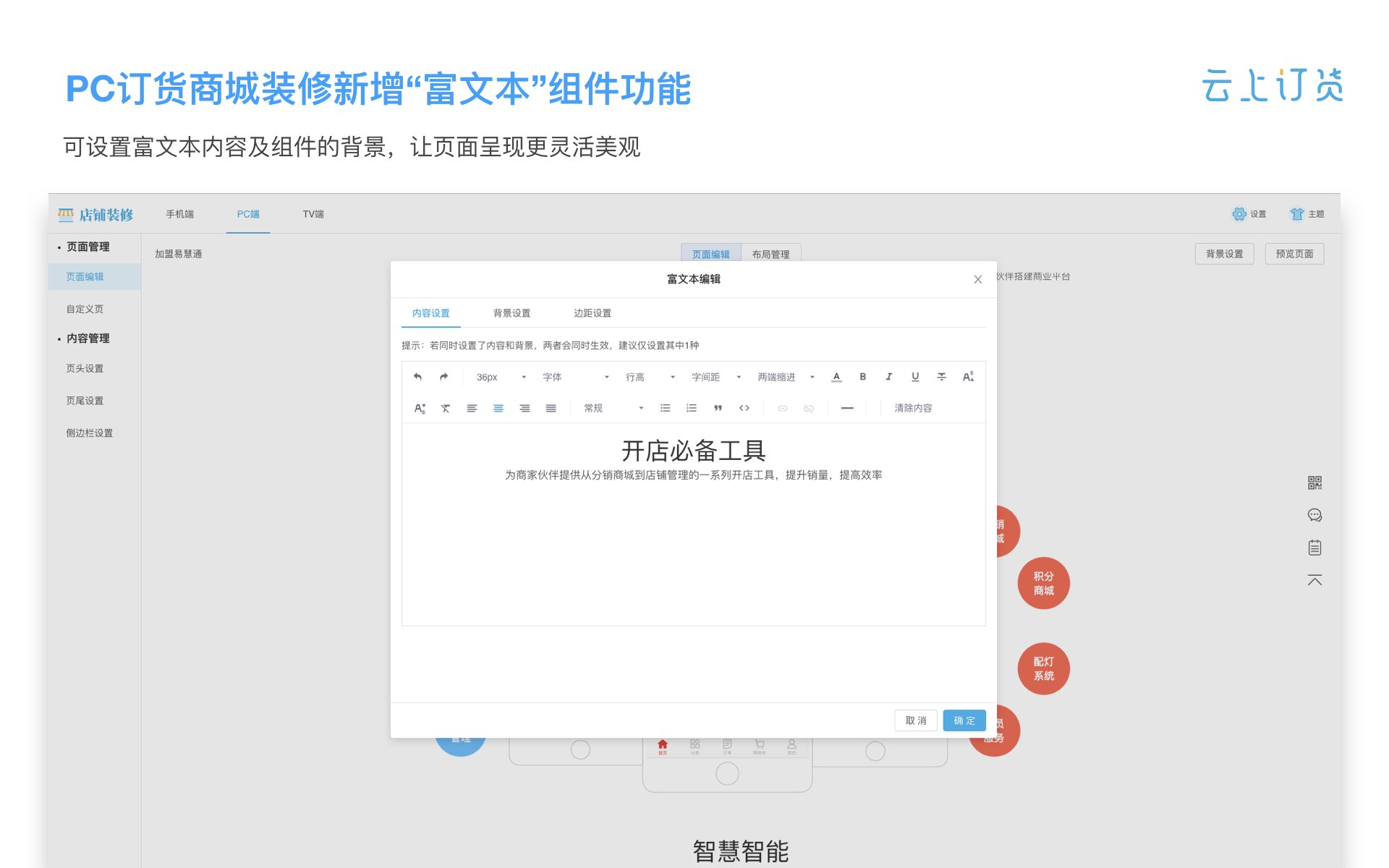This screenshot has width=1389, height=868.
Task: Align text to the right
Action: click(x=524, y=409)
